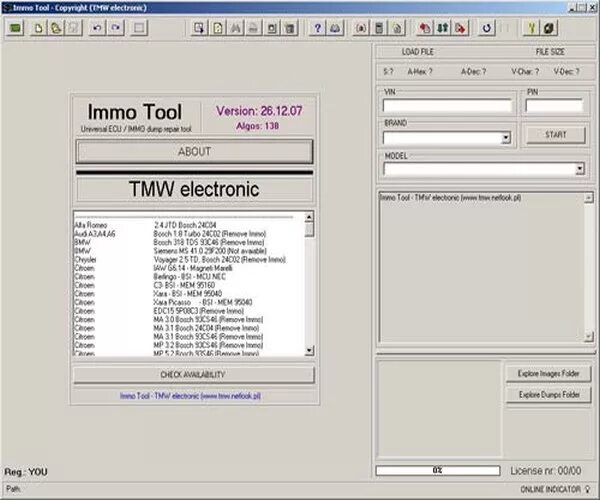Click the empty square toolbar button
Viewport: 600px width, 500px height.
pos(139,28)
